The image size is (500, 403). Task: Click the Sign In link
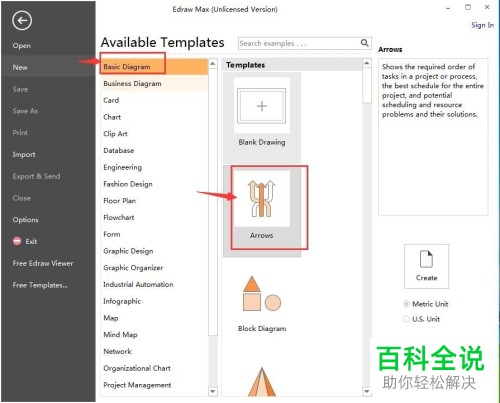point(482,25)
